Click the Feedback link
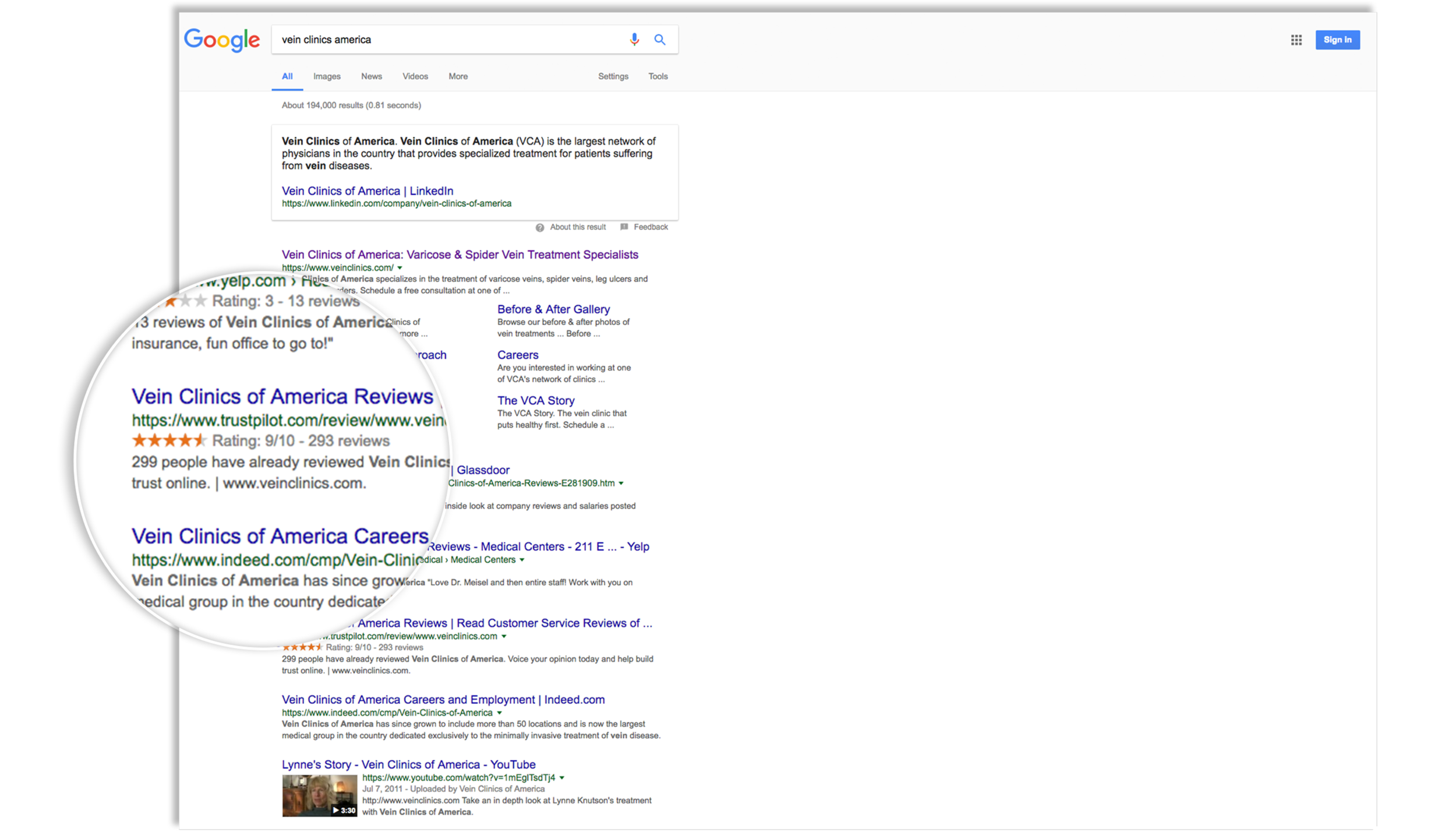The width and height of the screenshot is (1456, 836). pyautogui.click(x=651, y=227)
